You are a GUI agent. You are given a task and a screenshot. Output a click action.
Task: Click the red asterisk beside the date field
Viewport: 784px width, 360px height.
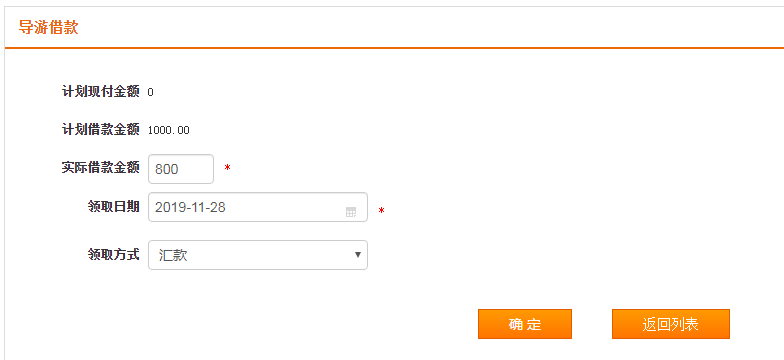382,212
